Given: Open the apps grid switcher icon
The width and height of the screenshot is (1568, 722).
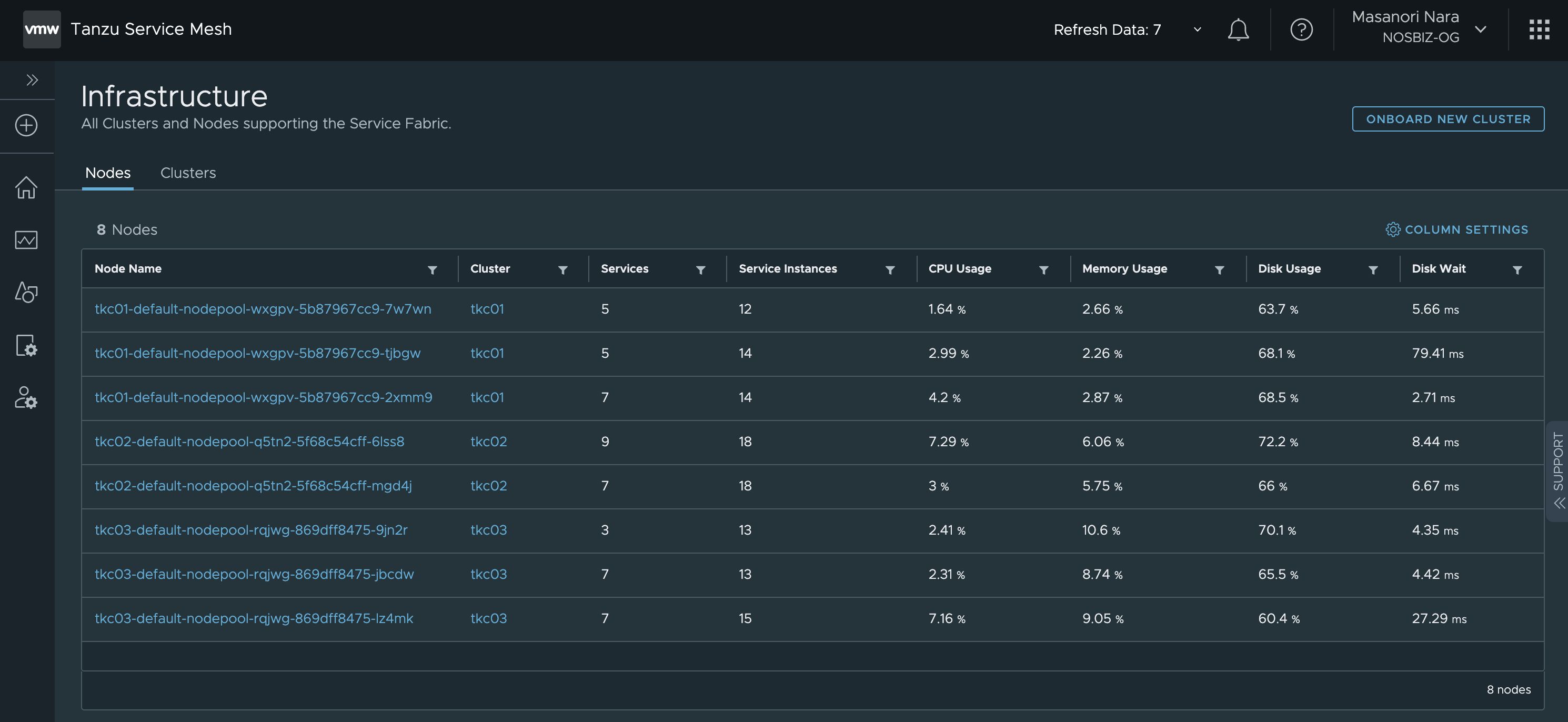Looking at the screenshot, I should click(x=1539, y=29).
